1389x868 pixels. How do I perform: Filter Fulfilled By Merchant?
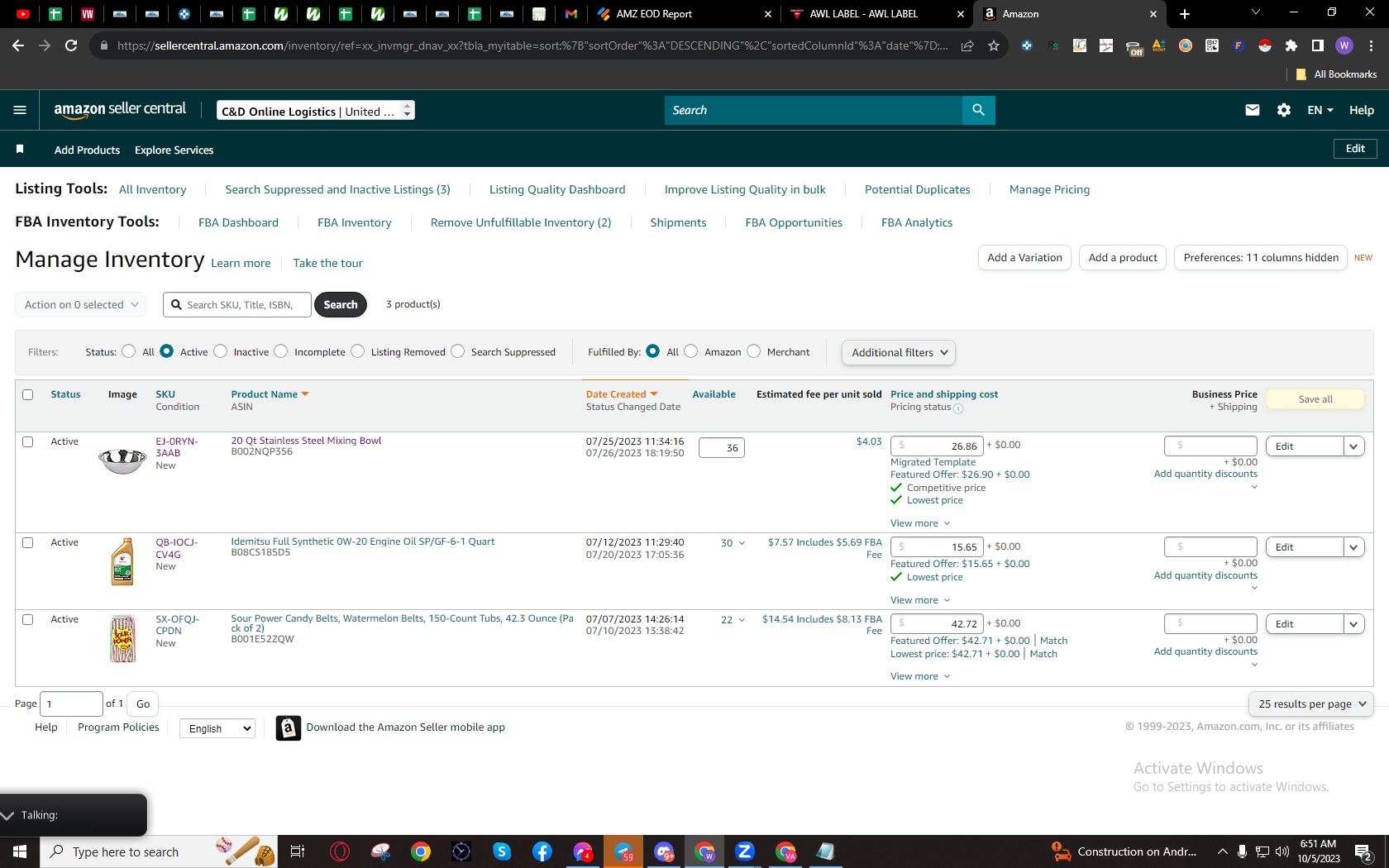coord(753,351)
